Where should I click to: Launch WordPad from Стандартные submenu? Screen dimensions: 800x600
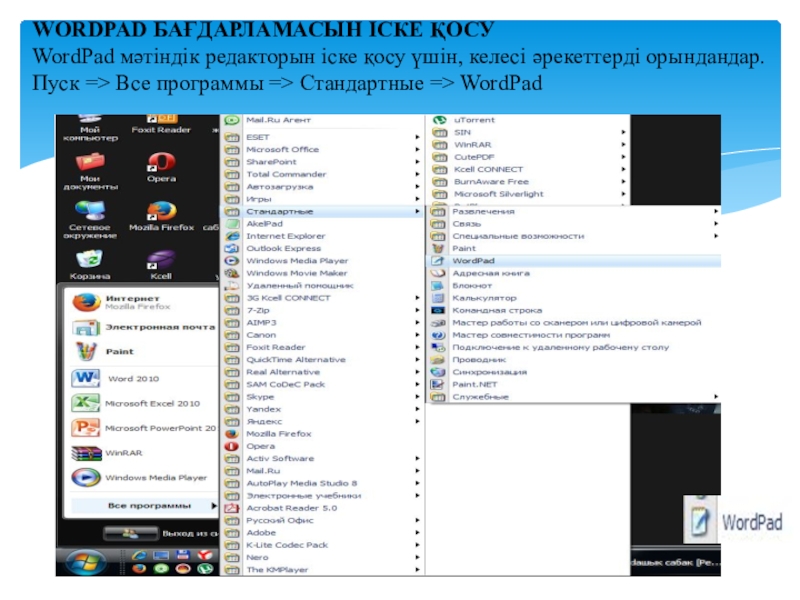574,261
